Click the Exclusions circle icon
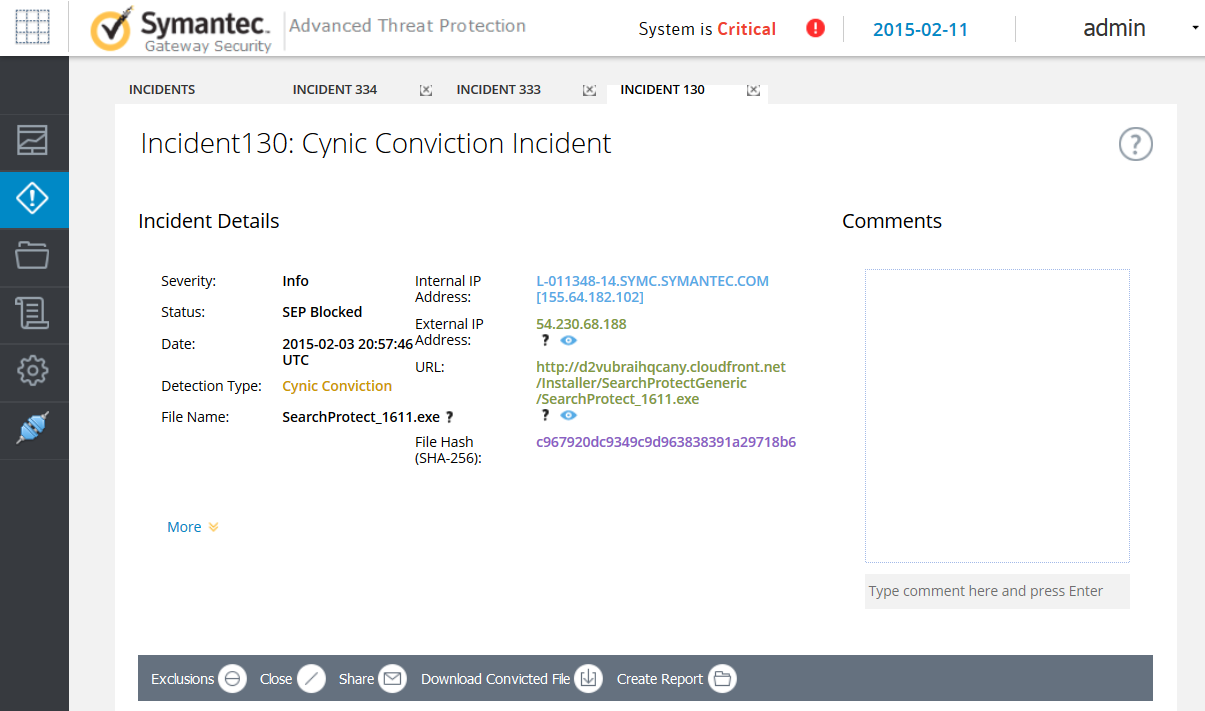This screenshot has width=1205, height=711. click(x=232, y=679)
